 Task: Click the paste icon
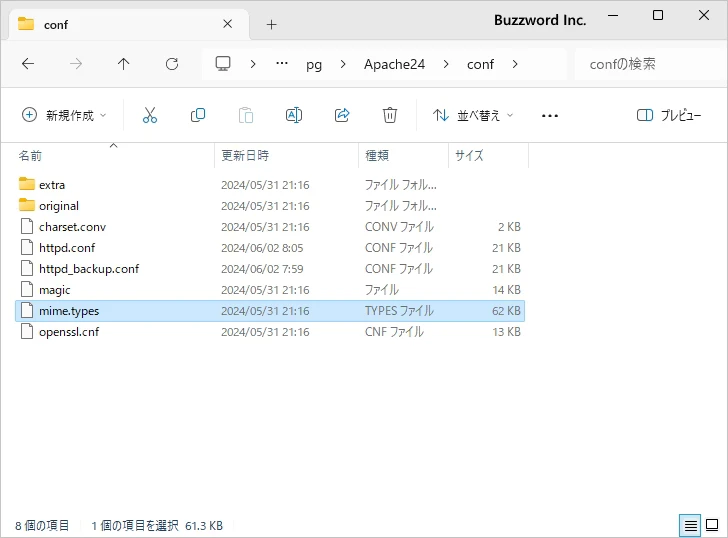(x=246, y=115)
